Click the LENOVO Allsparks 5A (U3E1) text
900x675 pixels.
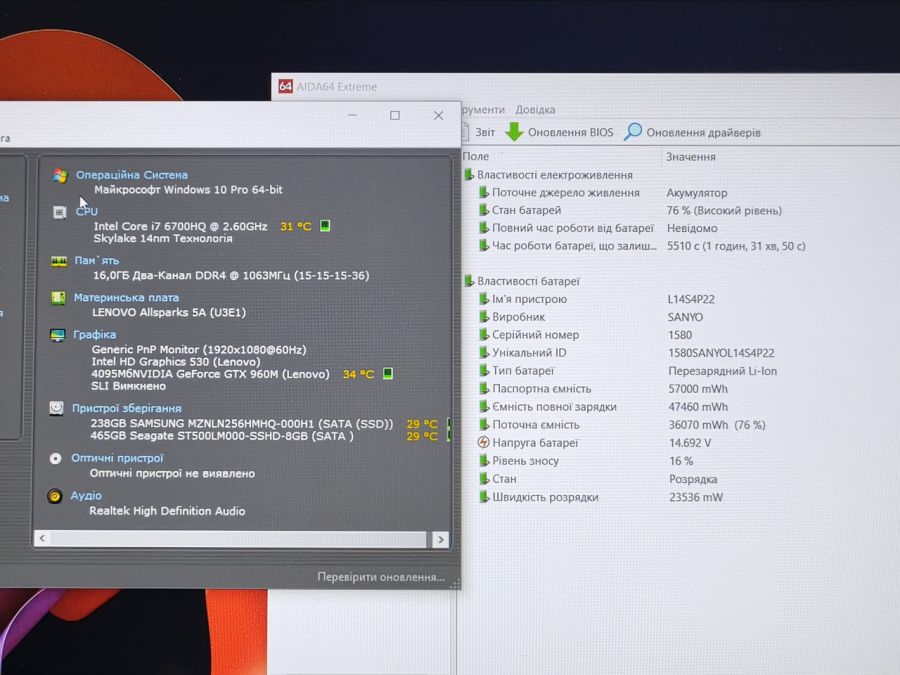tap(169, 312)
